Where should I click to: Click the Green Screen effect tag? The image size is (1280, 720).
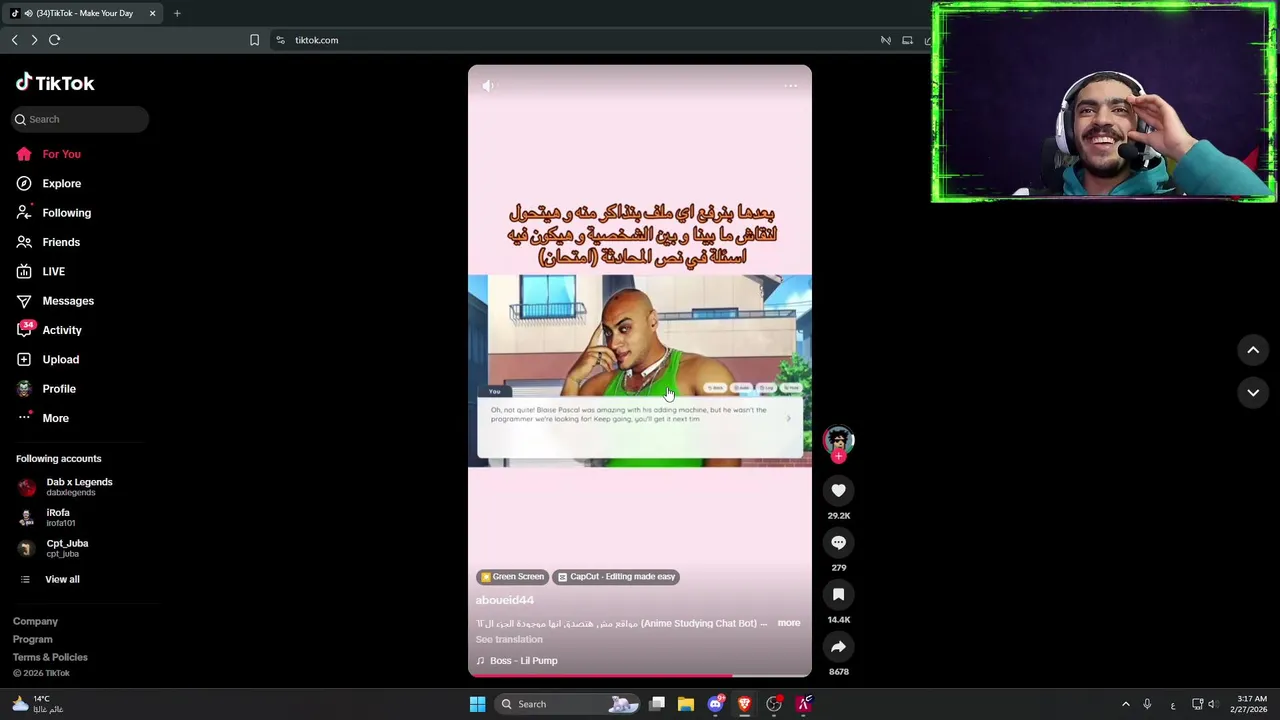point(512,577)
